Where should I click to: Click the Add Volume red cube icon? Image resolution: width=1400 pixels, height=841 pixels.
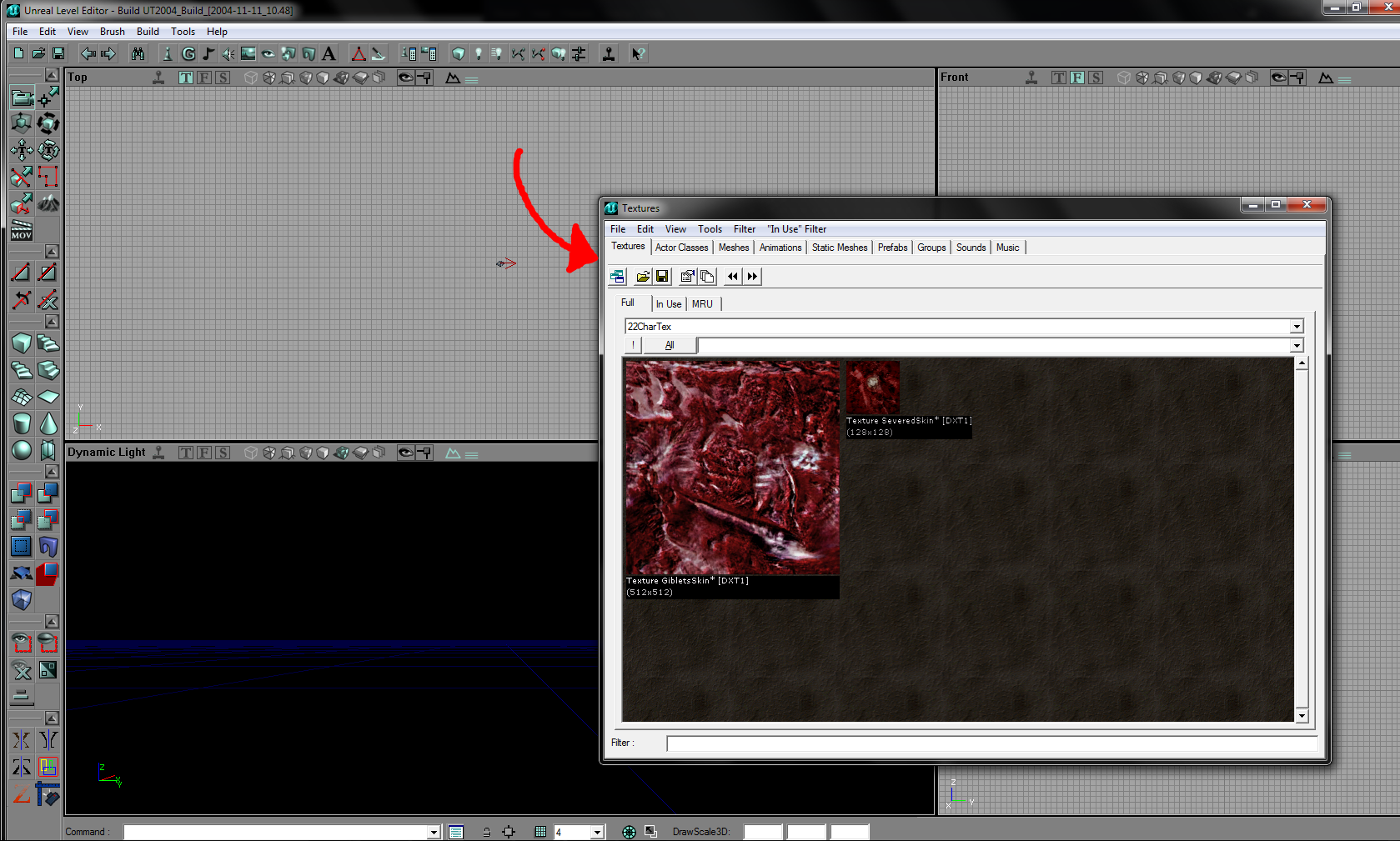click(48, 573)
